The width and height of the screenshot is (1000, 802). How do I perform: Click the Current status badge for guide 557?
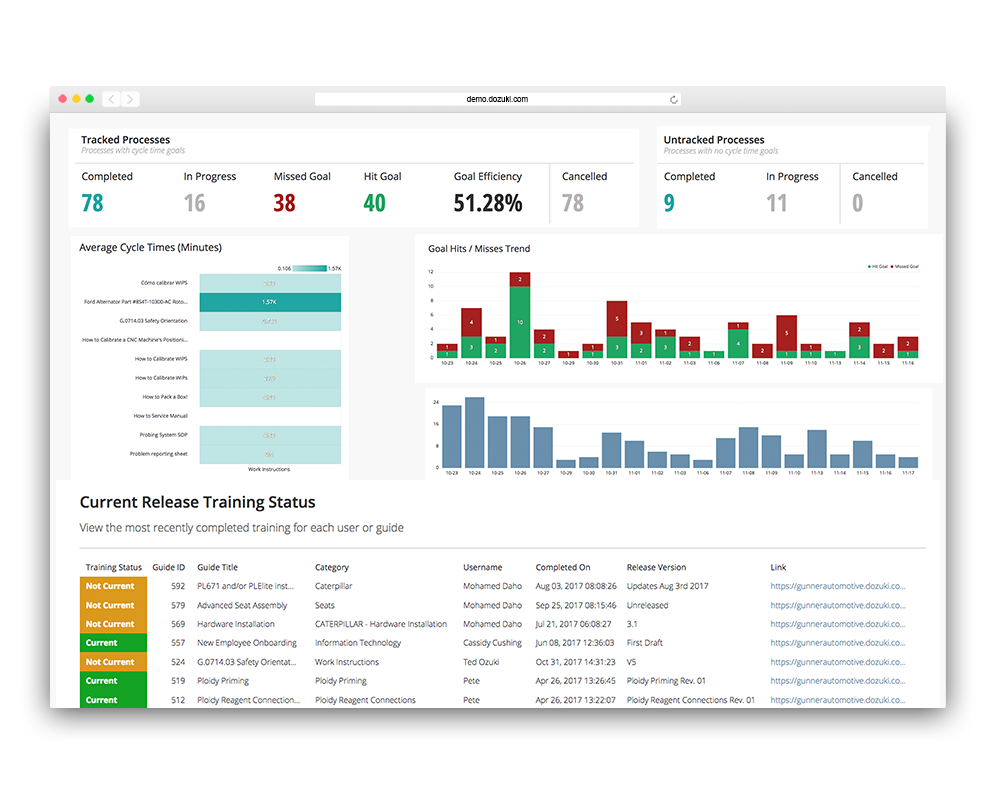click(113, 643)
